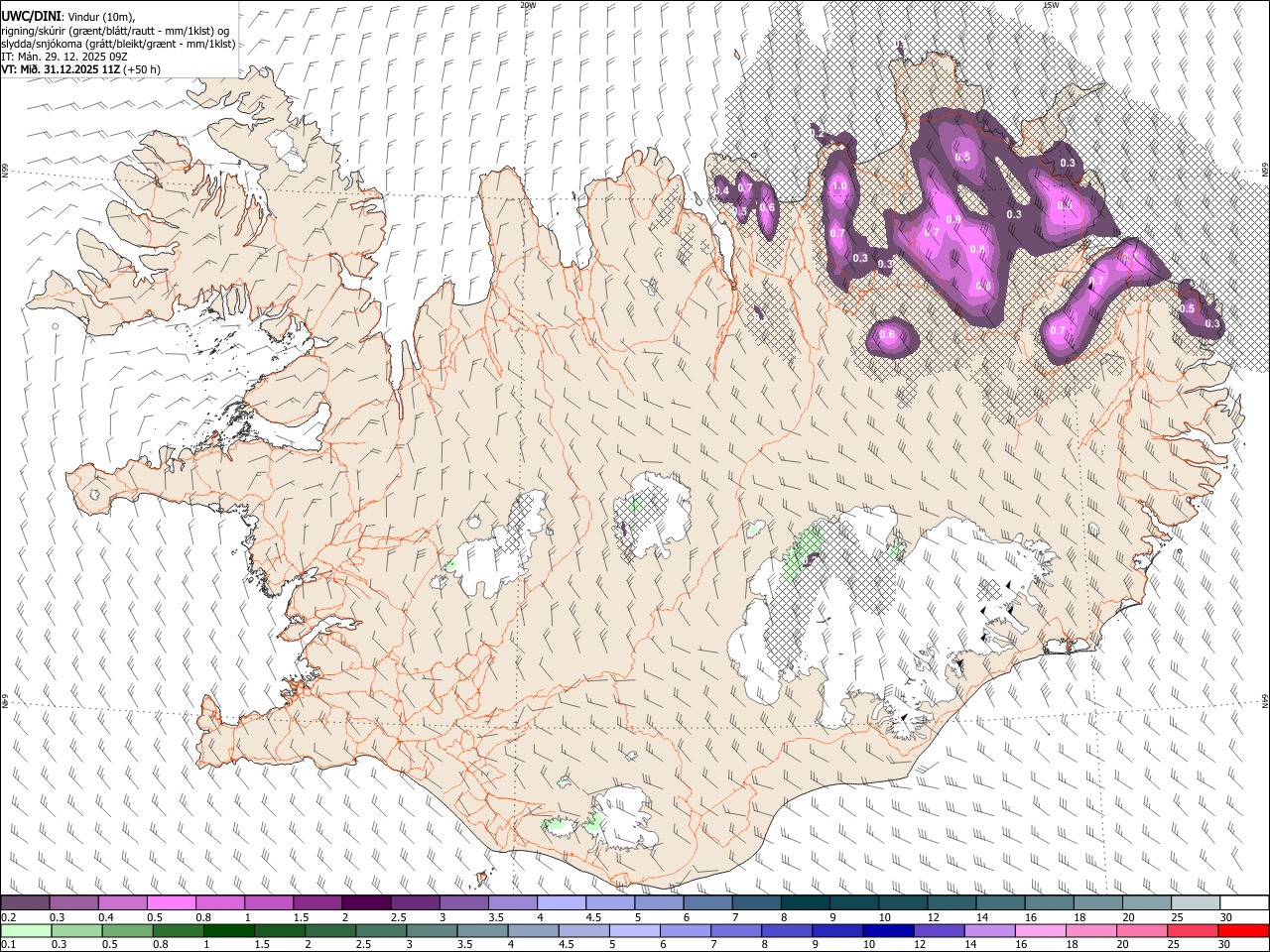Click the '0.1' label in the rain legend
The height and width of the screenshot is (952, 1270).
[8, 945]
